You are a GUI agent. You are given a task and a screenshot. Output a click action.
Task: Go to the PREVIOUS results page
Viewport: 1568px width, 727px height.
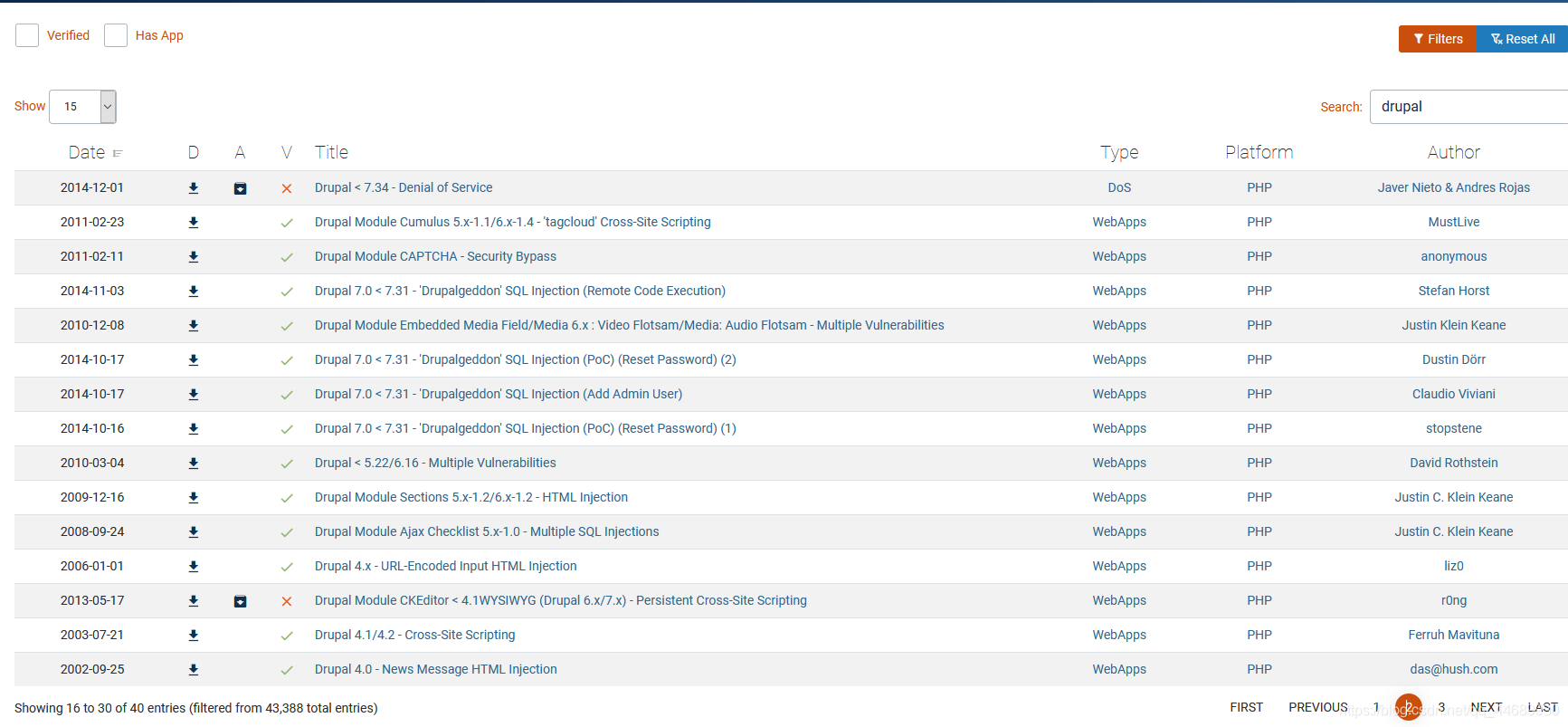(1318, 707)
